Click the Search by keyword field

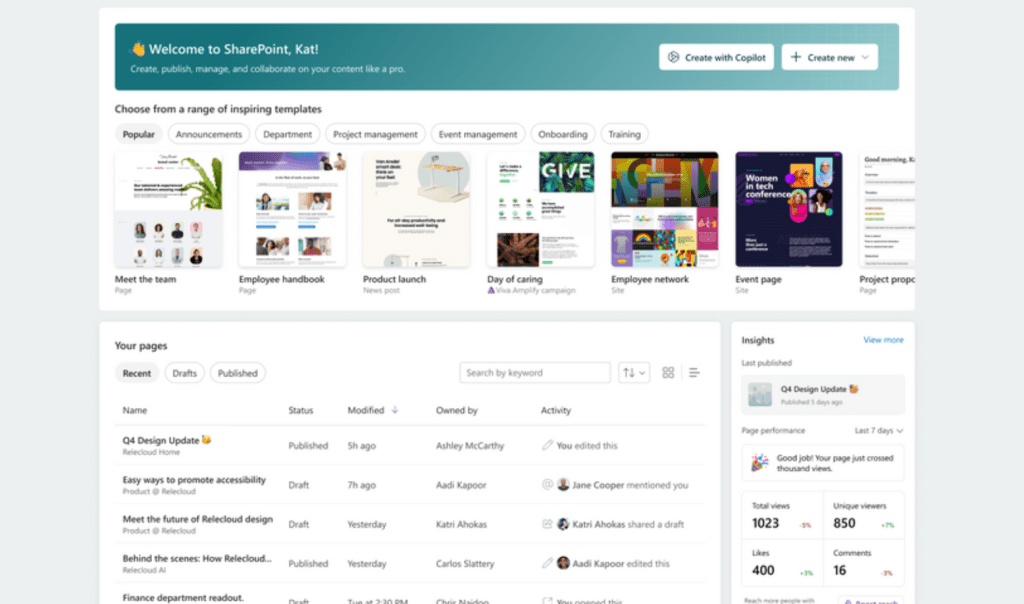pos(535,373)
